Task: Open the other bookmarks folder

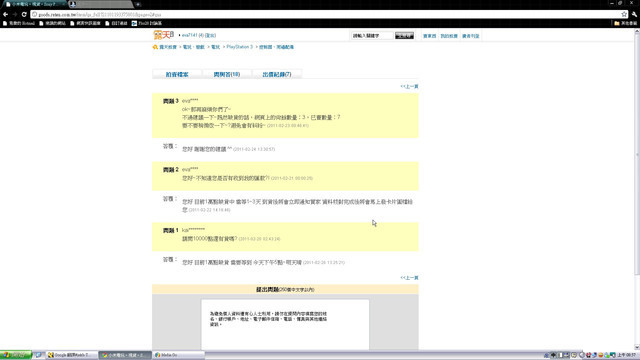Action: 626,23
